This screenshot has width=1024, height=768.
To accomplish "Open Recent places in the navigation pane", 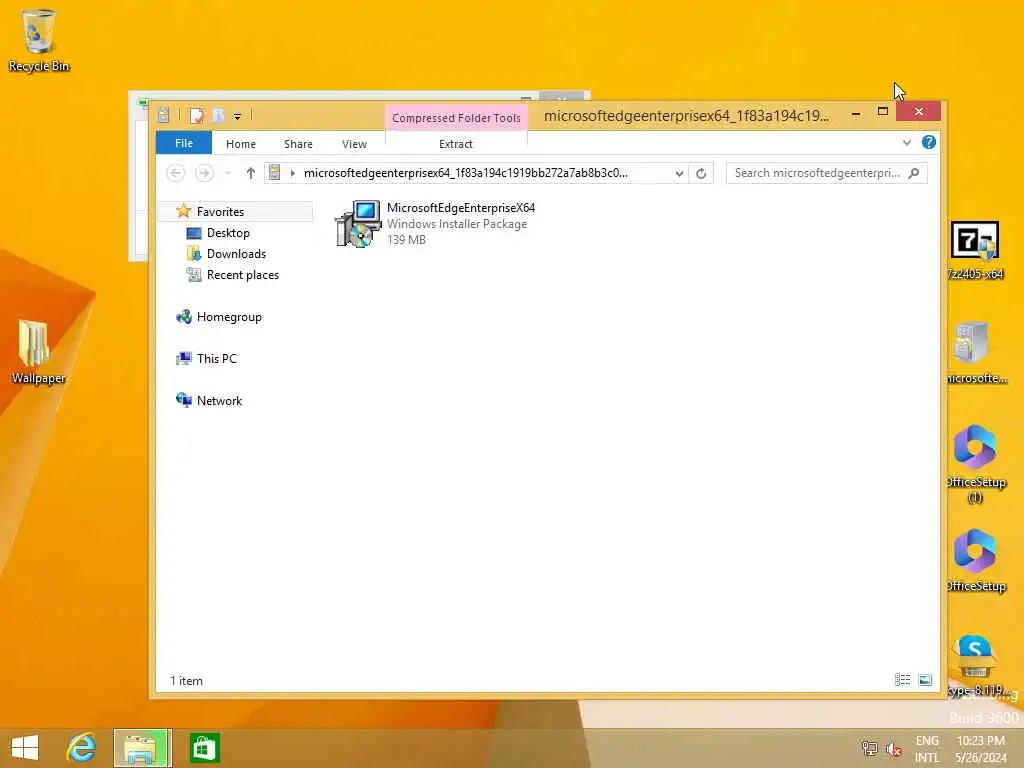I will coord(243,275).
